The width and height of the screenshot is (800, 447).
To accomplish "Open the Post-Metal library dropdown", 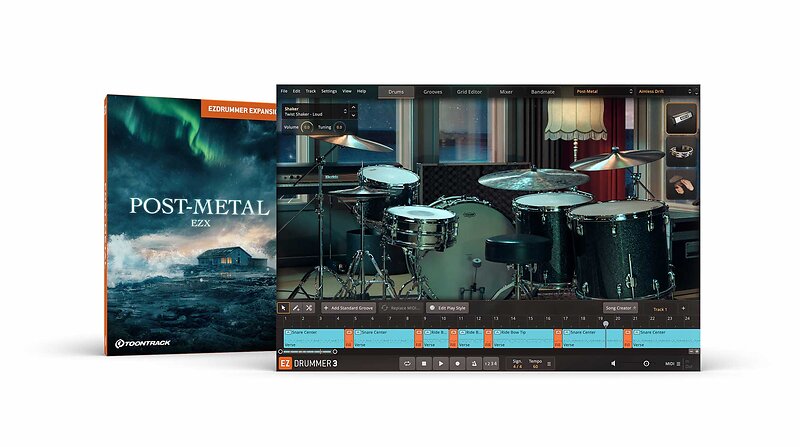I will pos(602,91).
